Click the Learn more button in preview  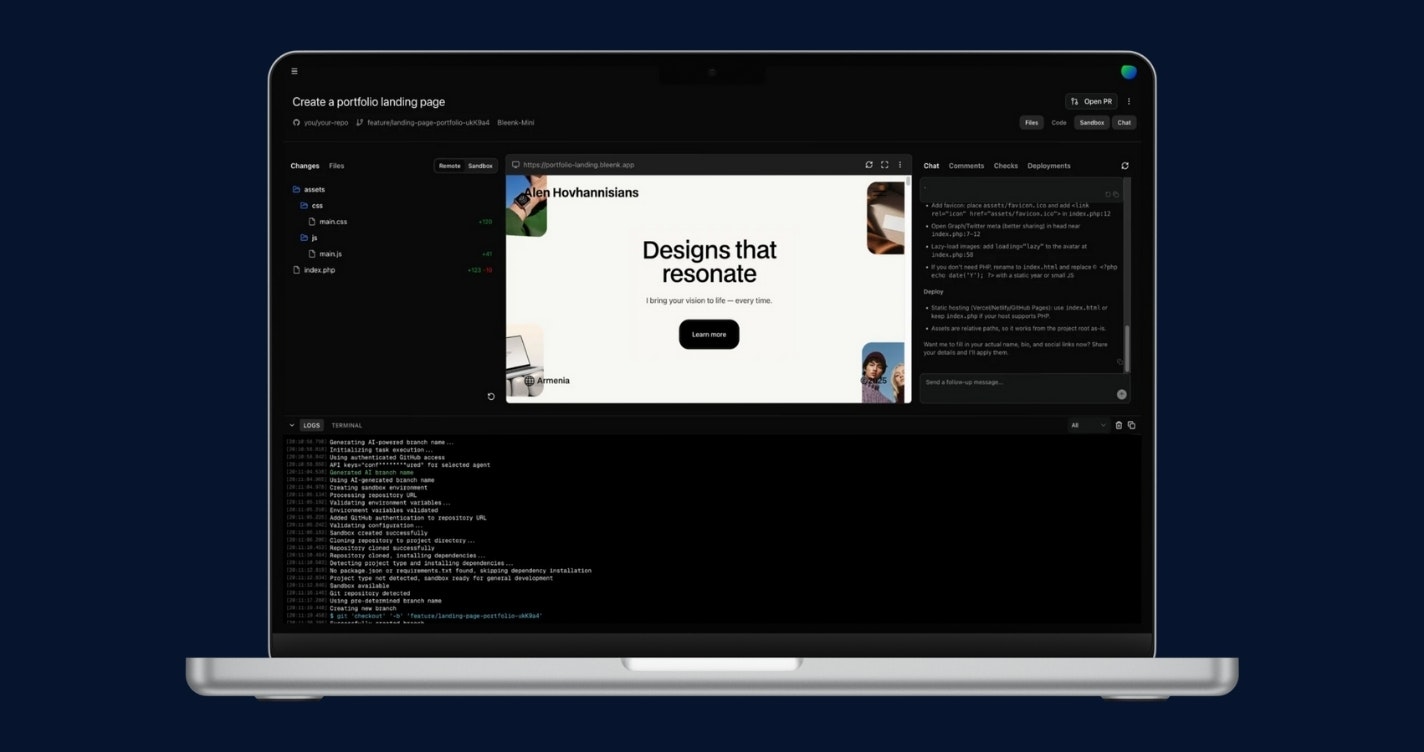(x=709, y=334)
